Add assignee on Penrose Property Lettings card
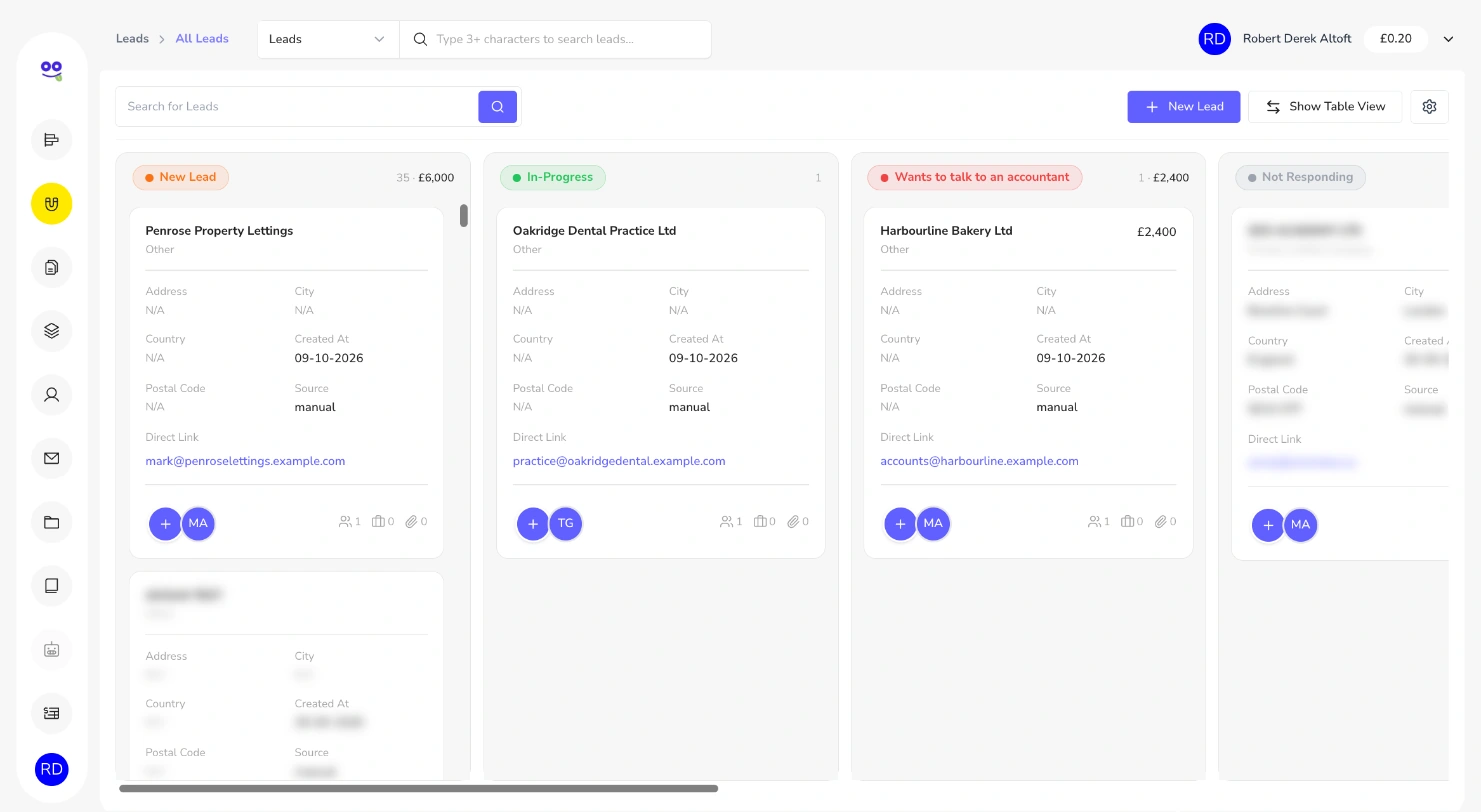Image resolution: width=1481 pixels, height=812 pixels. (x=165, y=523)
